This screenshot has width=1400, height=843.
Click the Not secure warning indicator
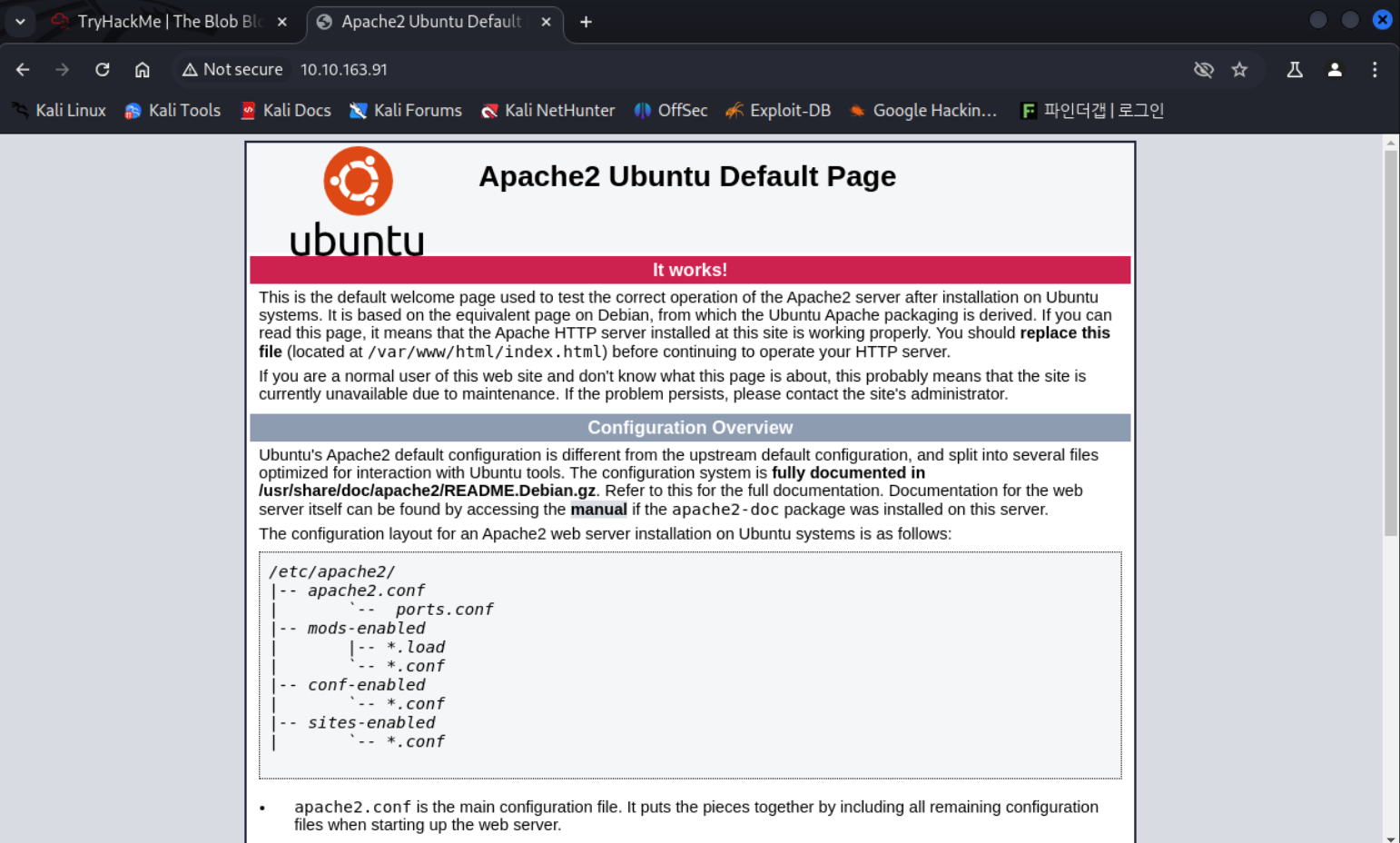232,70
